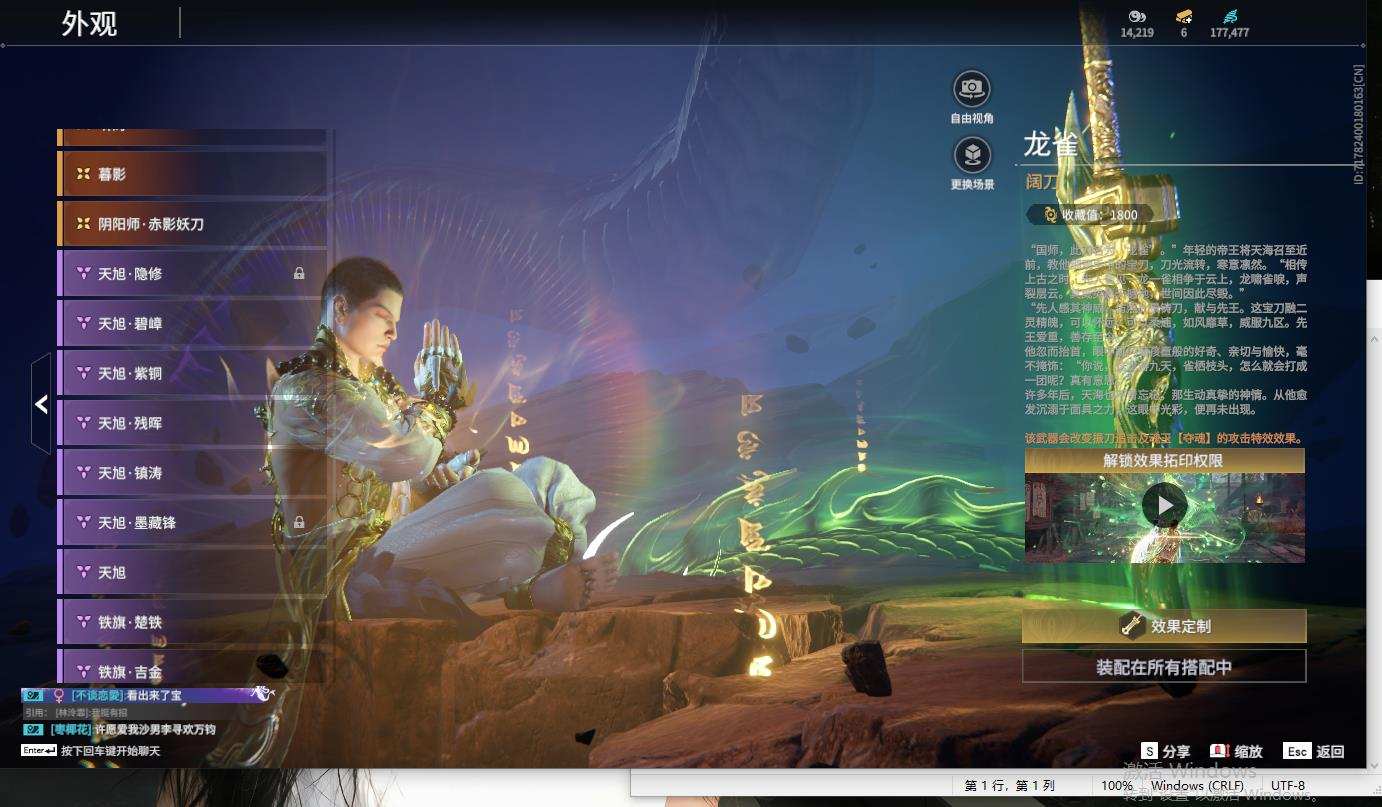Click the gold rarity icon on 暮影
The width and height of the screenshot is (1382, 807).
(x=83, y=174)
